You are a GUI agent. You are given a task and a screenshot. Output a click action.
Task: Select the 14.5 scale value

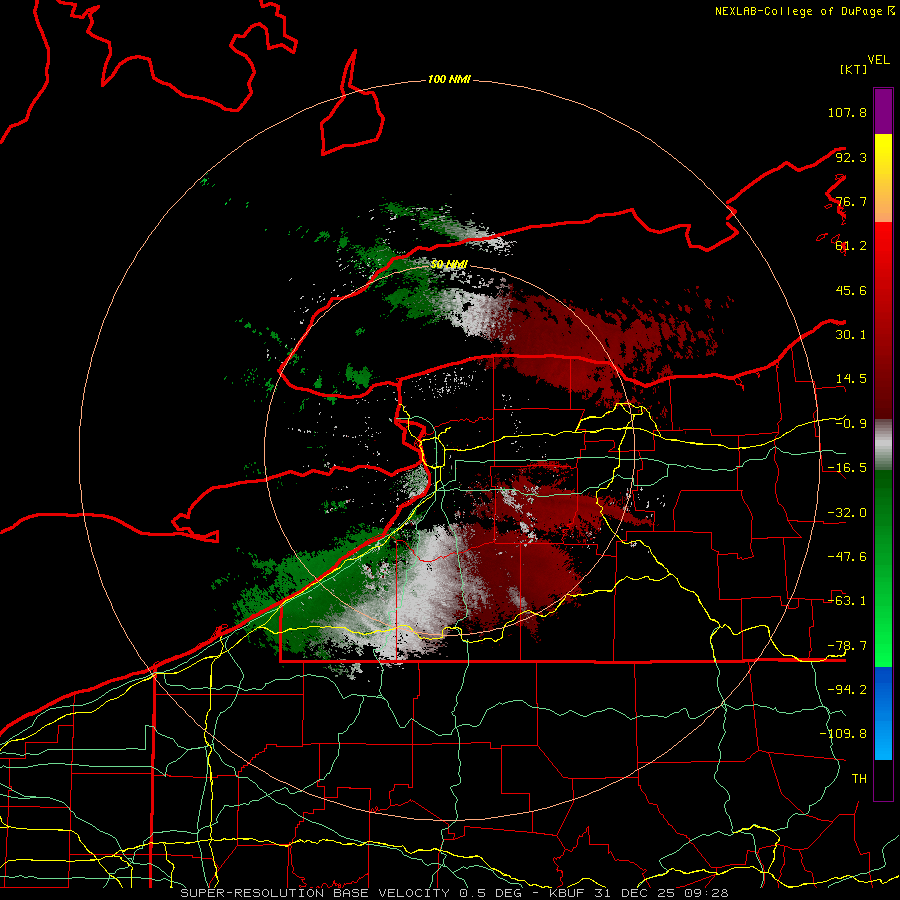[x=851, y=379]
